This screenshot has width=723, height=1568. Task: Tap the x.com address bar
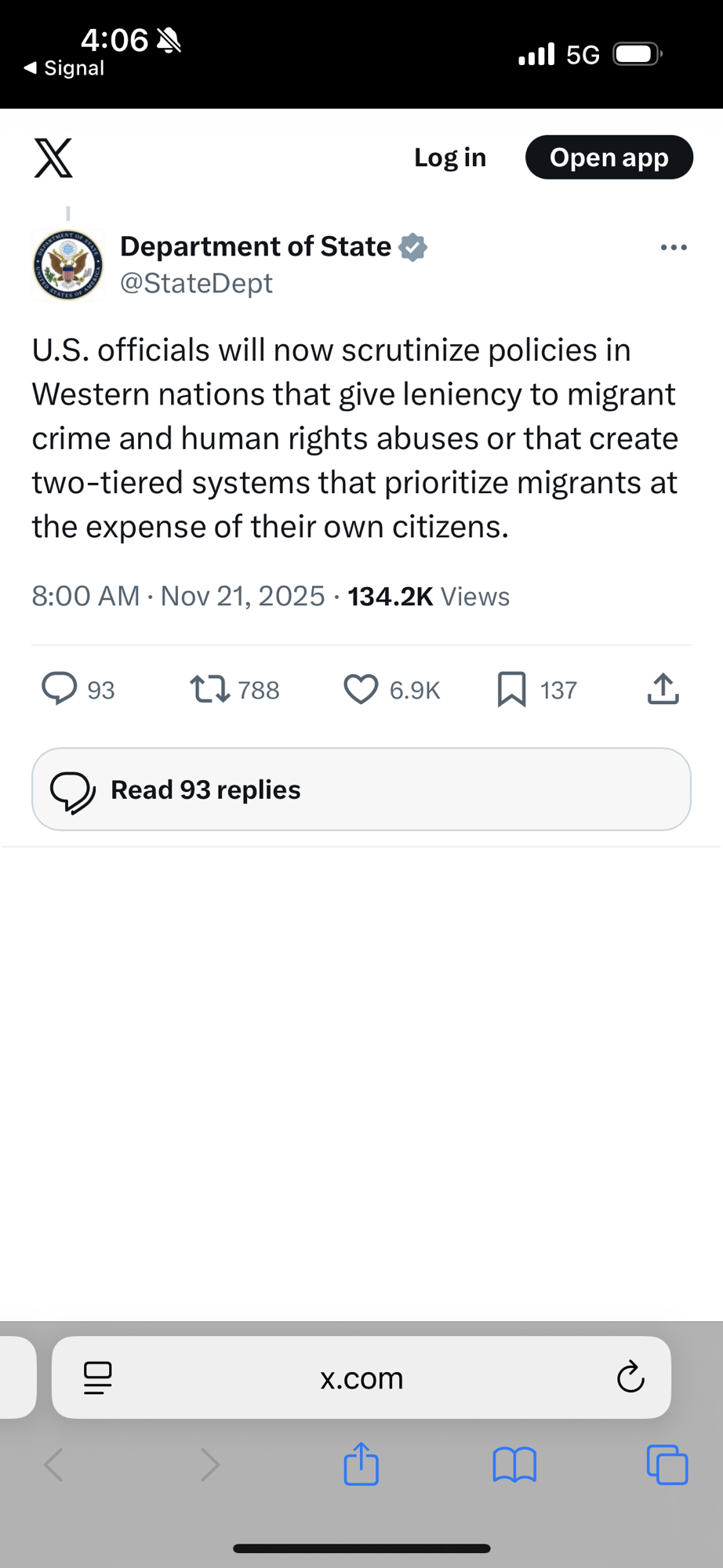(361, 1377)
